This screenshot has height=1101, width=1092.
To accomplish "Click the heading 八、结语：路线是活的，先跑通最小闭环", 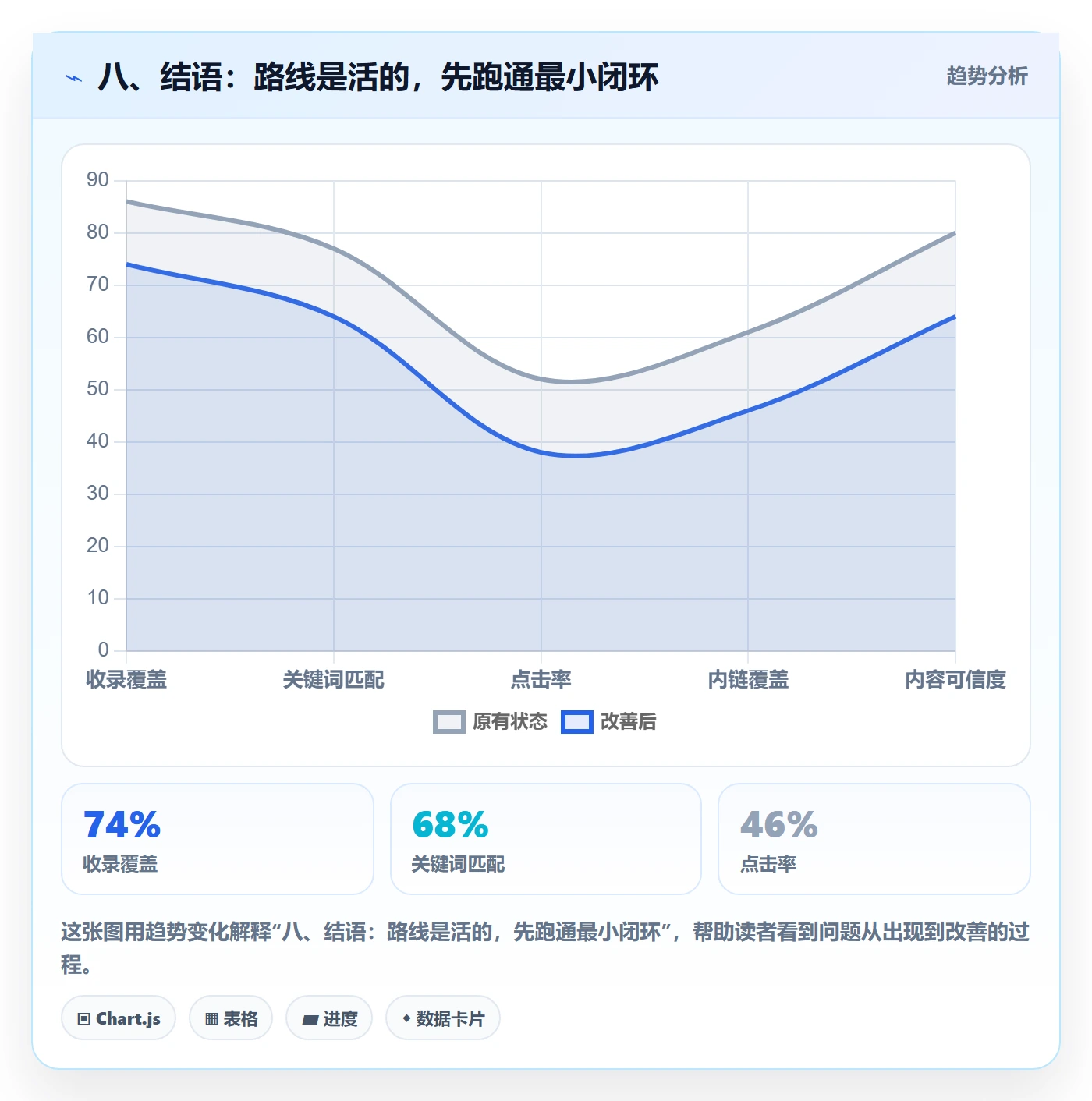I will [x=378, y=77].
